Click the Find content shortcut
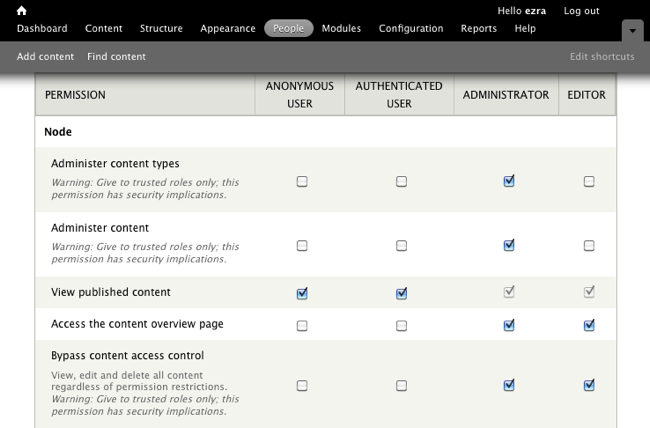The width and height of the screenshot is (650, 428). (x=116, y=56)
